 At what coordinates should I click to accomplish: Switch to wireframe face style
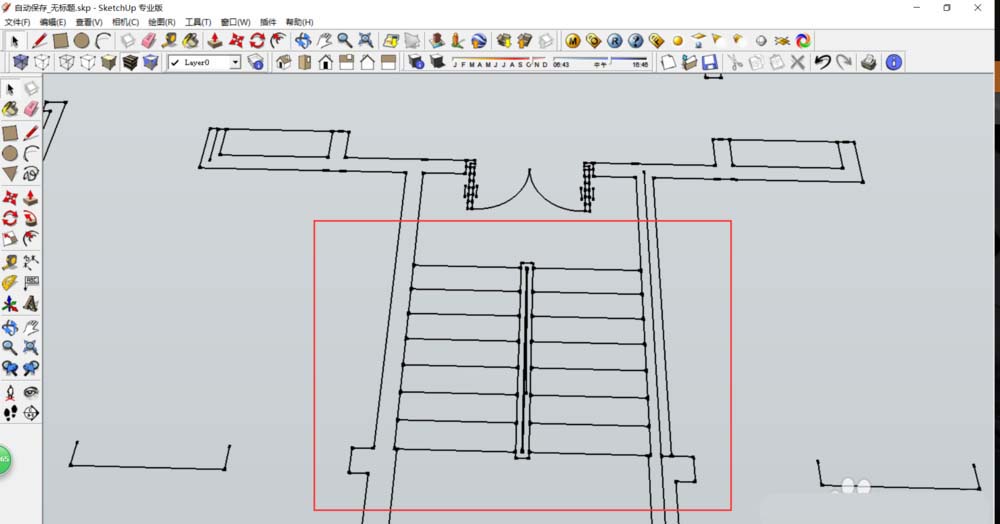click(66, 62)
